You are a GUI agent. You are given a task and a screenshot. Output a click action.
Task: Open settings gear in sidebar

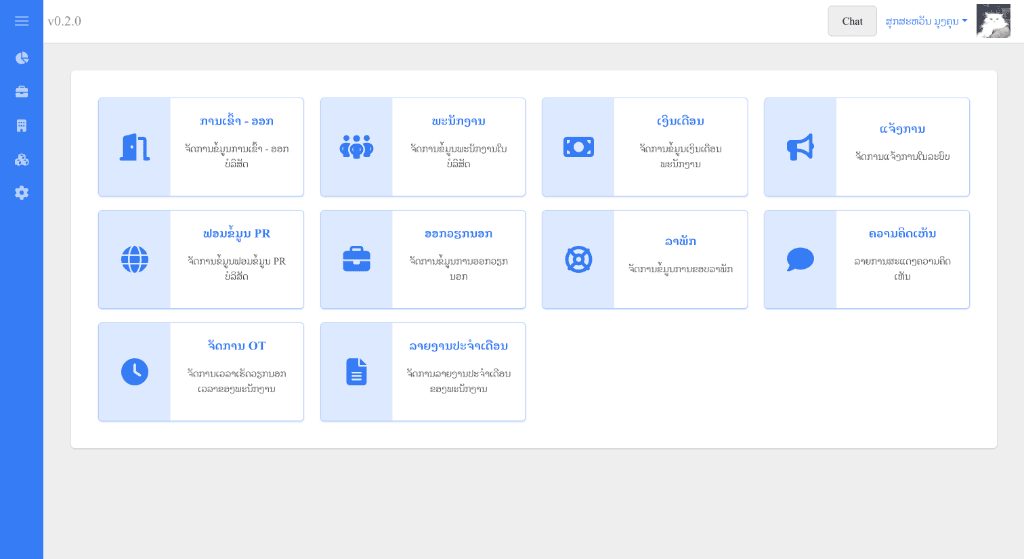(22, 193)
